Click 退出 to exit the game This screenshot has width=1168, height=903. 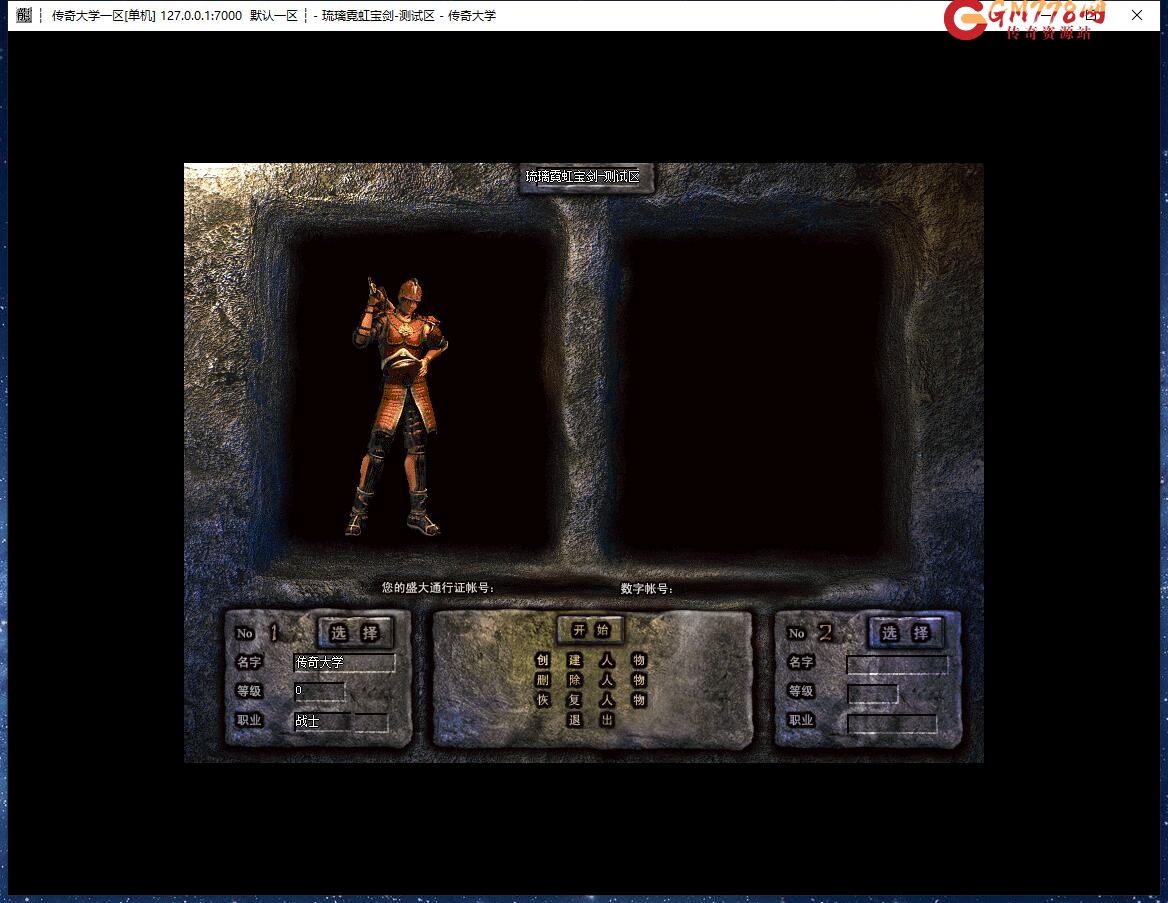[591, 720]
